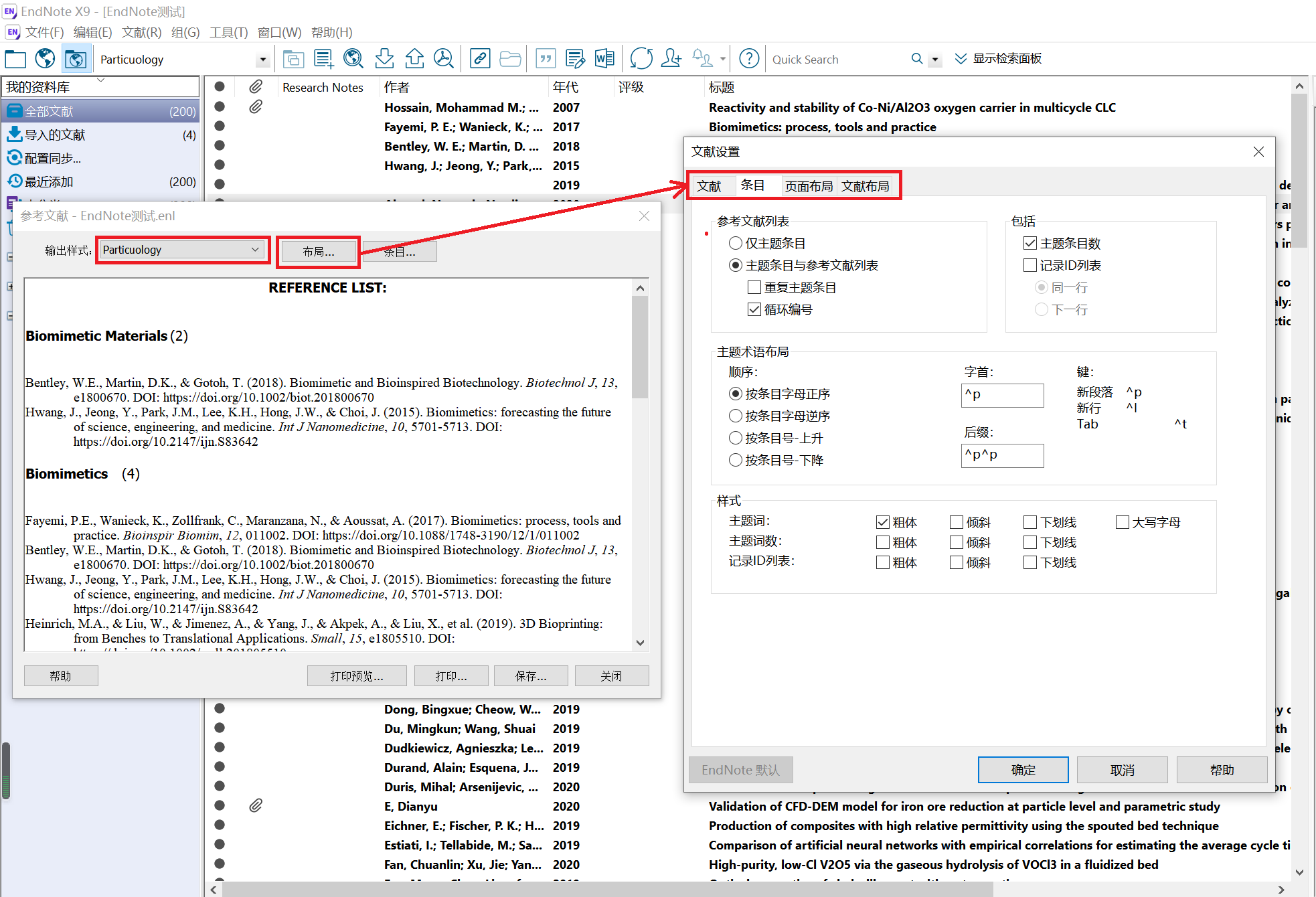Click Return to Word processor icon
The image size is (1316, 897).
tap(604, 59)
